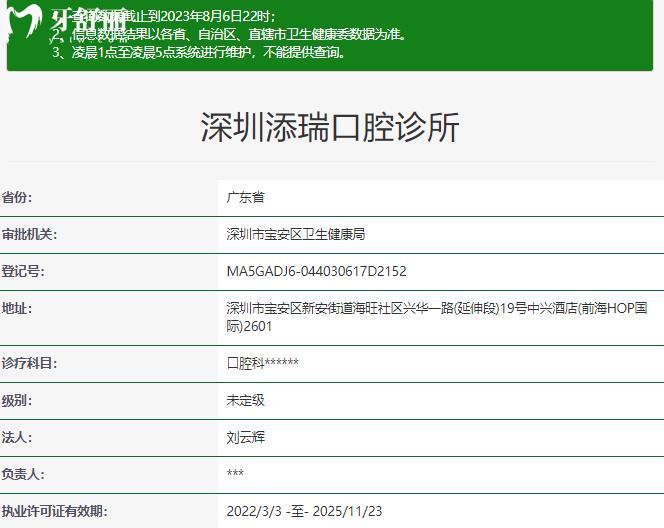Select the 省份 label
Screen dimensions: 664x528
tap(17, 197)
